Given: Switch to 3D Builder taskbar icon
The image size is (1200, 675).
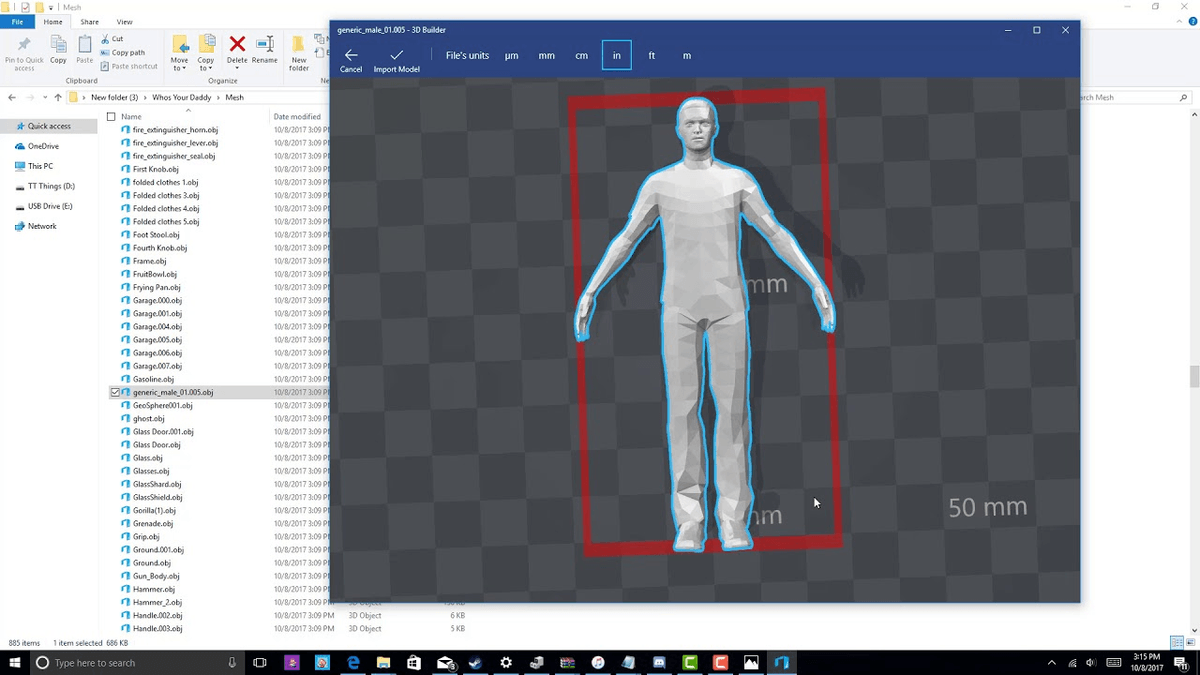Looking at the screenshot, I should 781,662.
